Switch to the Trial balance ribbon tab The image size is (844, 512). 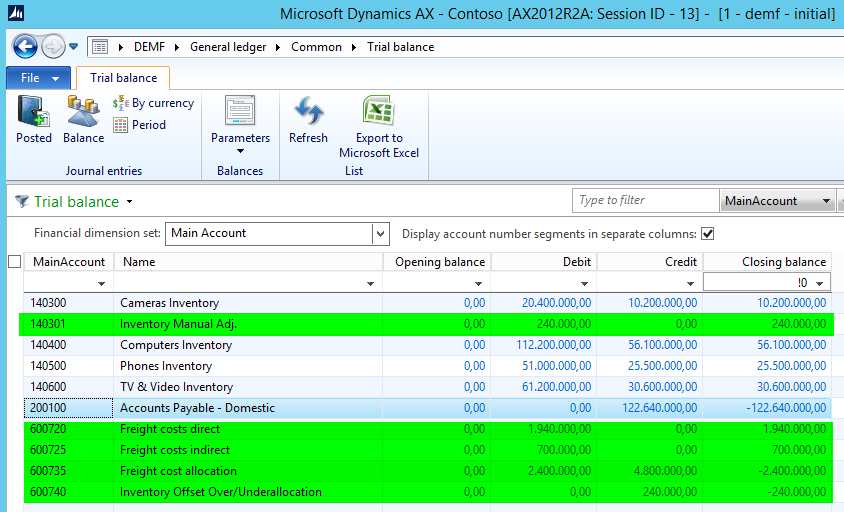click(x=123, y=78)
